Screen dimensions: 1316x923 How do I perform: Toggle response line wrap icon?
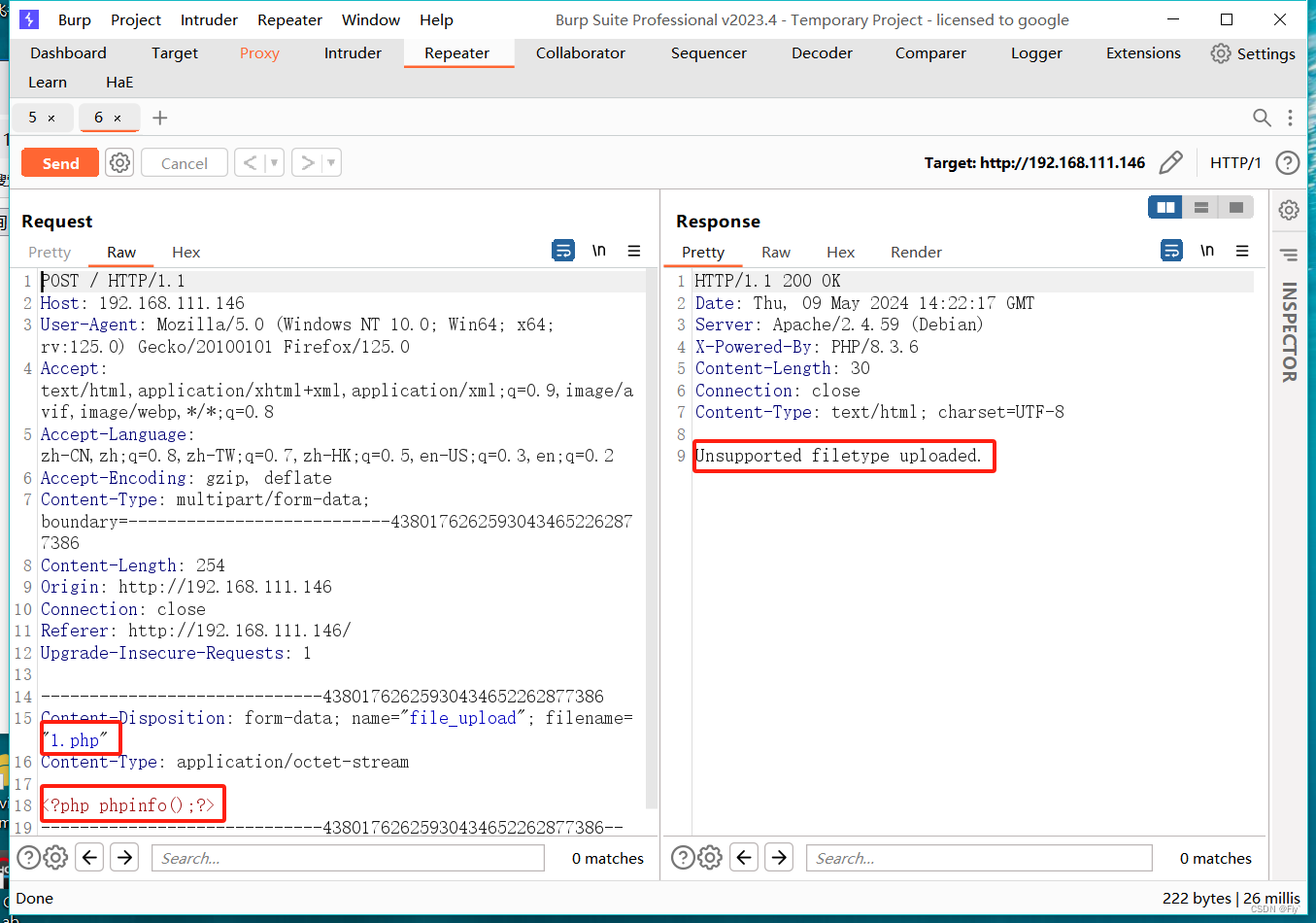pos(1172,251)
